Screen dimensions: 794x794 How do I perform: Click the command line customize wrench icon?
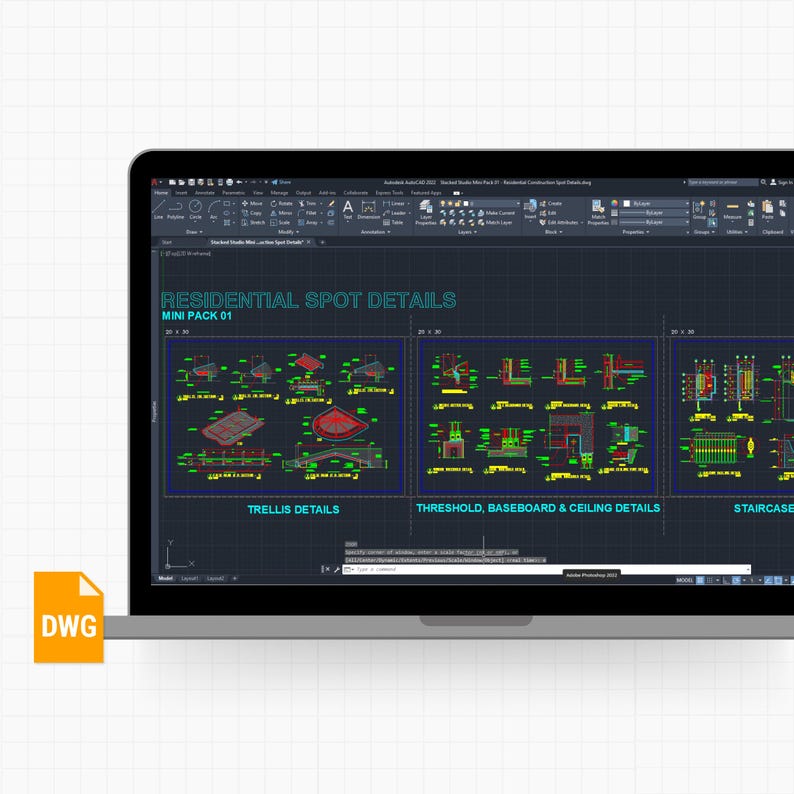click(x=337, y=570)
